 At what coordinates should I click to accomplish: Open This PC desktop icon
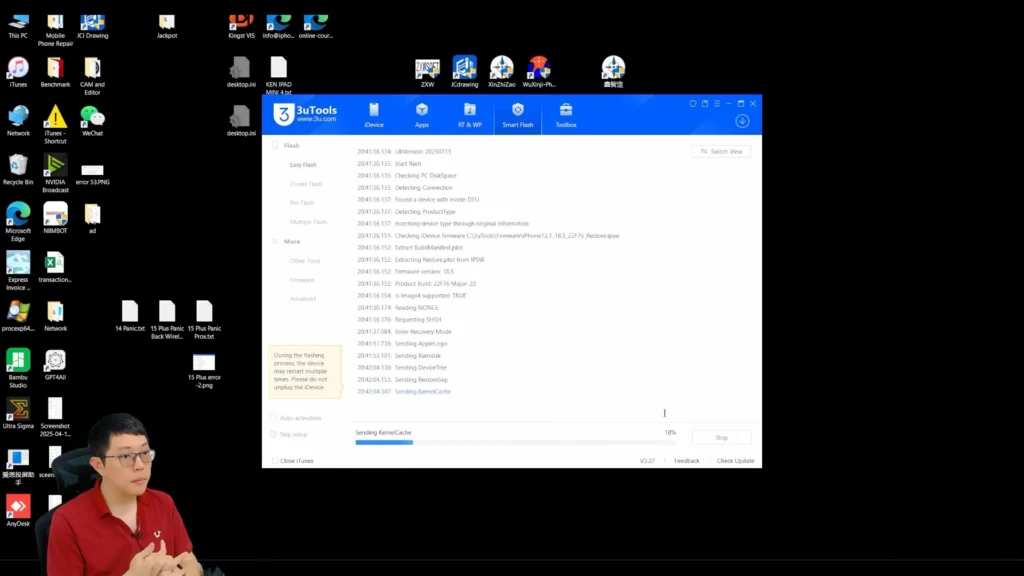tap(18, 26)
